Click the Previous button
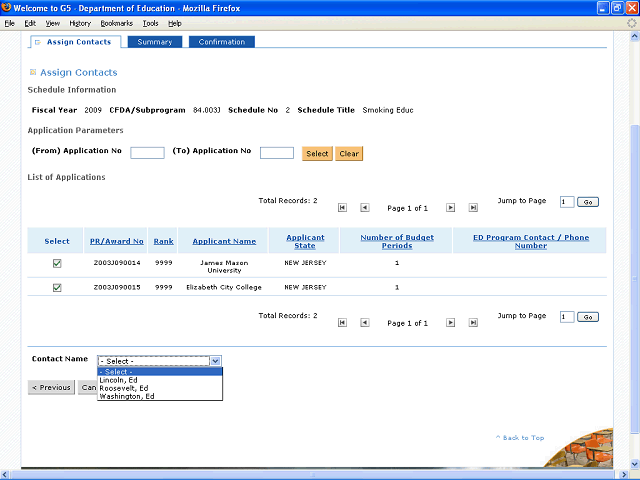This screenshot has width=640, height=480. [51, 387]
